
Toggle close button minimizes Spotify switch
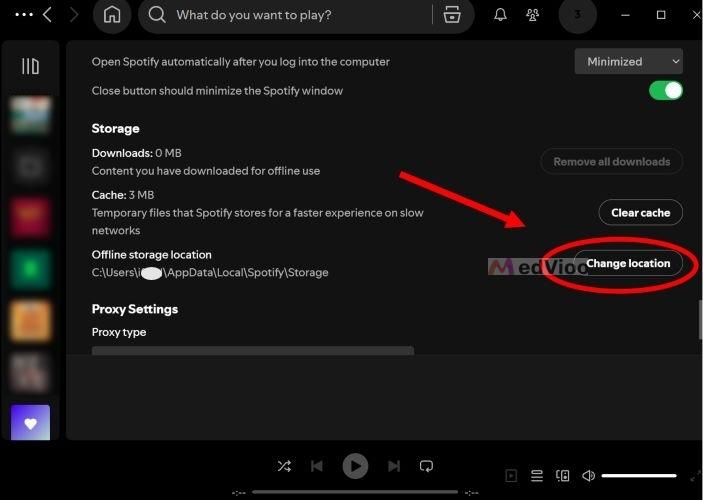click(x=666, y=91)
